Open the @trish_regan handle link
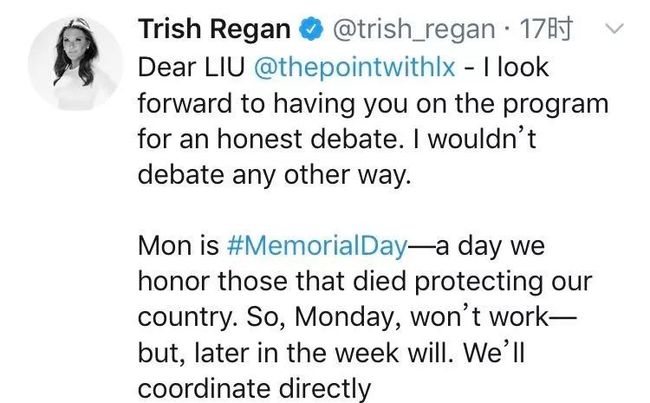Screen dimensions: 650x403 pyautogui.click(x=414, y=30)
